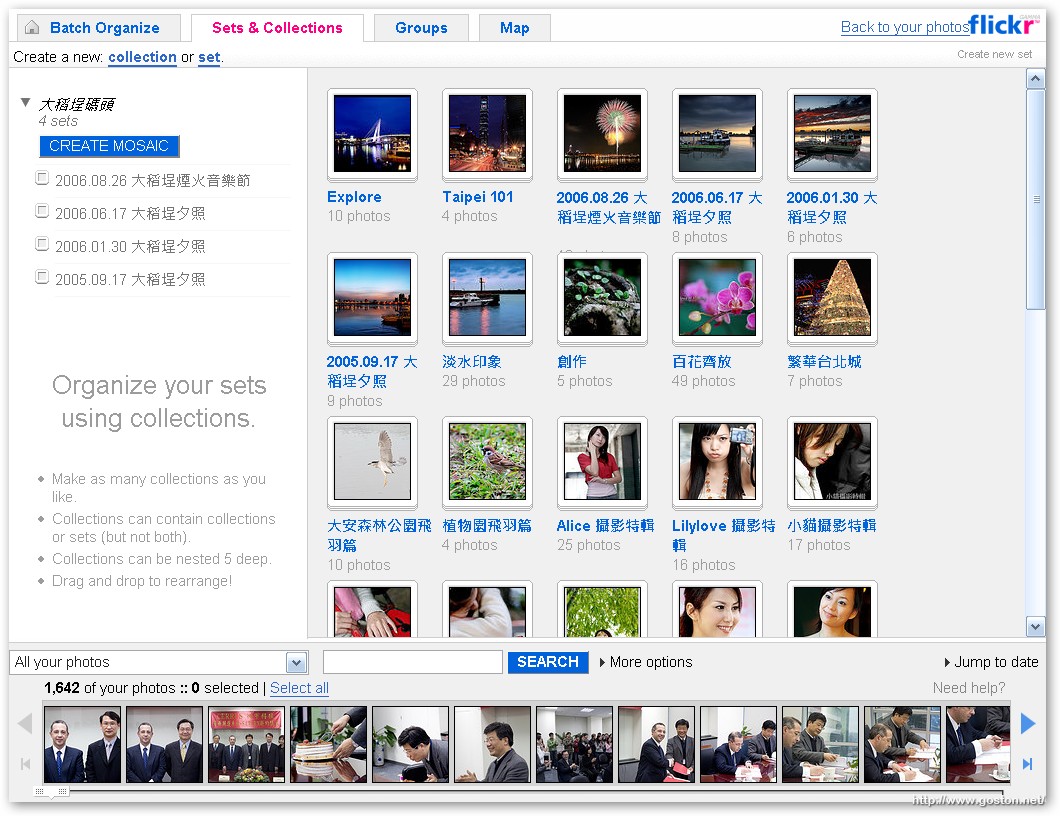Viewport: 1060px width, 816px height.
Task: Jump to end of photo strip
Action: point(1027,764)
